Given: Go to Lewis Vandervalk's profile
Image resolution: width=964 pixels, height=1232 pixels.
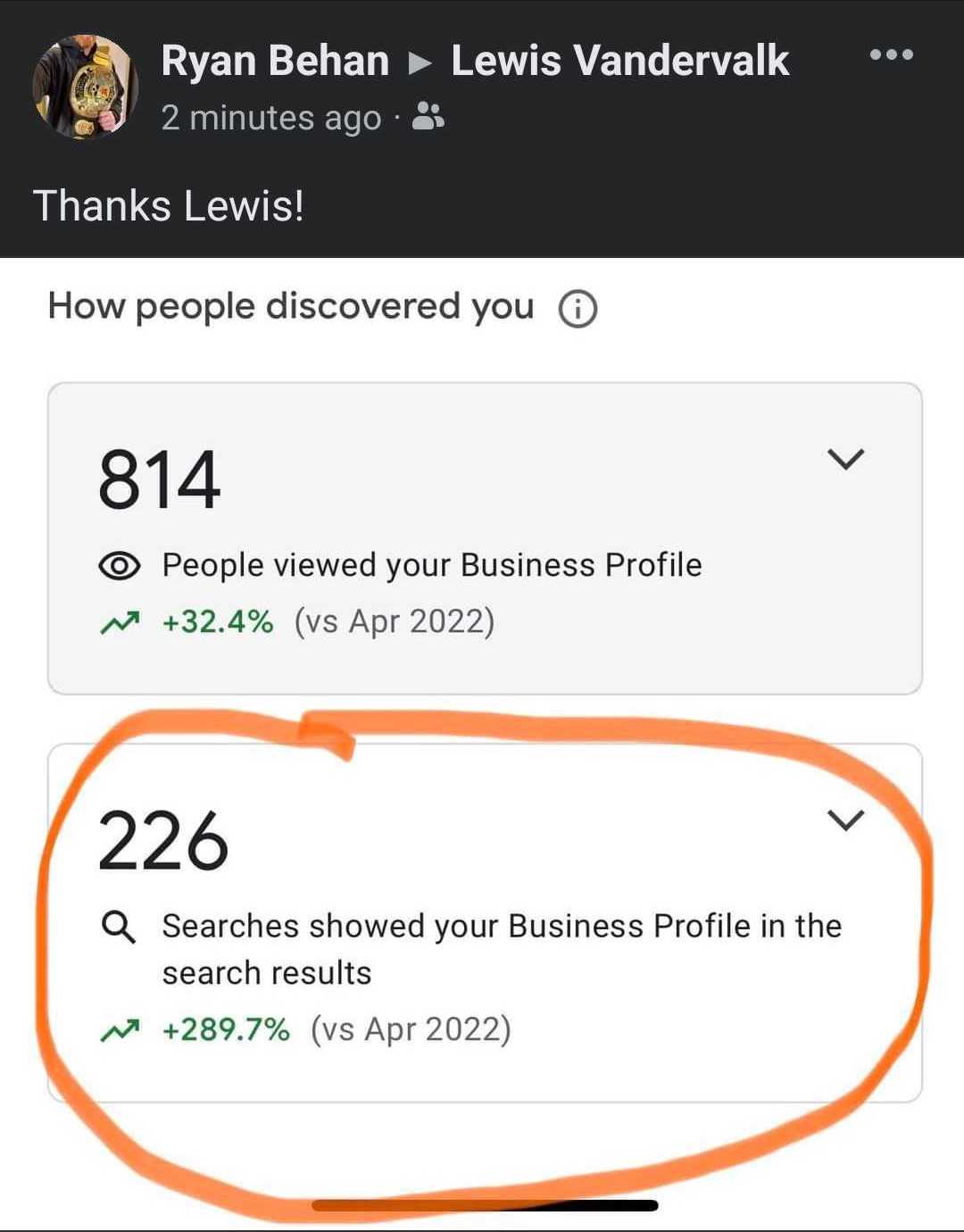Looking at the screenshot, I should [x=619, y=61].
